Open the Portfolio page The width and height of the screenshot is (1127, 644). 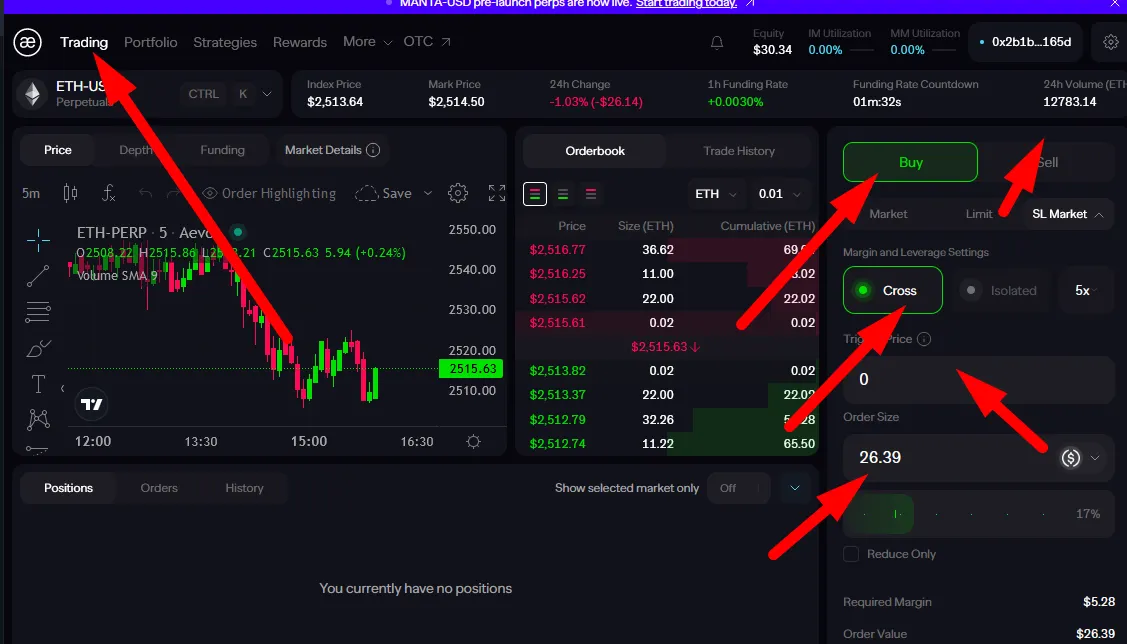click(150, 42)
